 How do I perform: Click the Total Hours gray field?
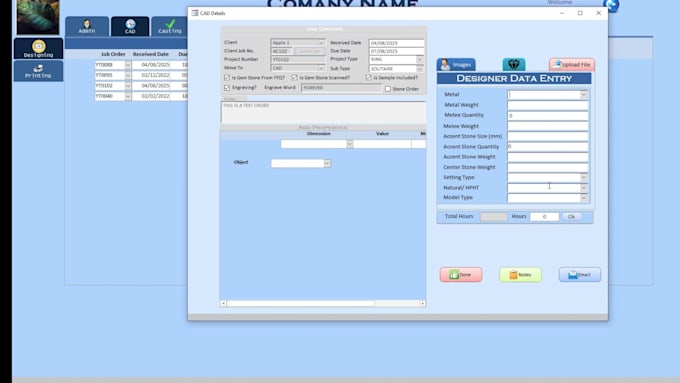pyautogui.click(x=494, y=216)
